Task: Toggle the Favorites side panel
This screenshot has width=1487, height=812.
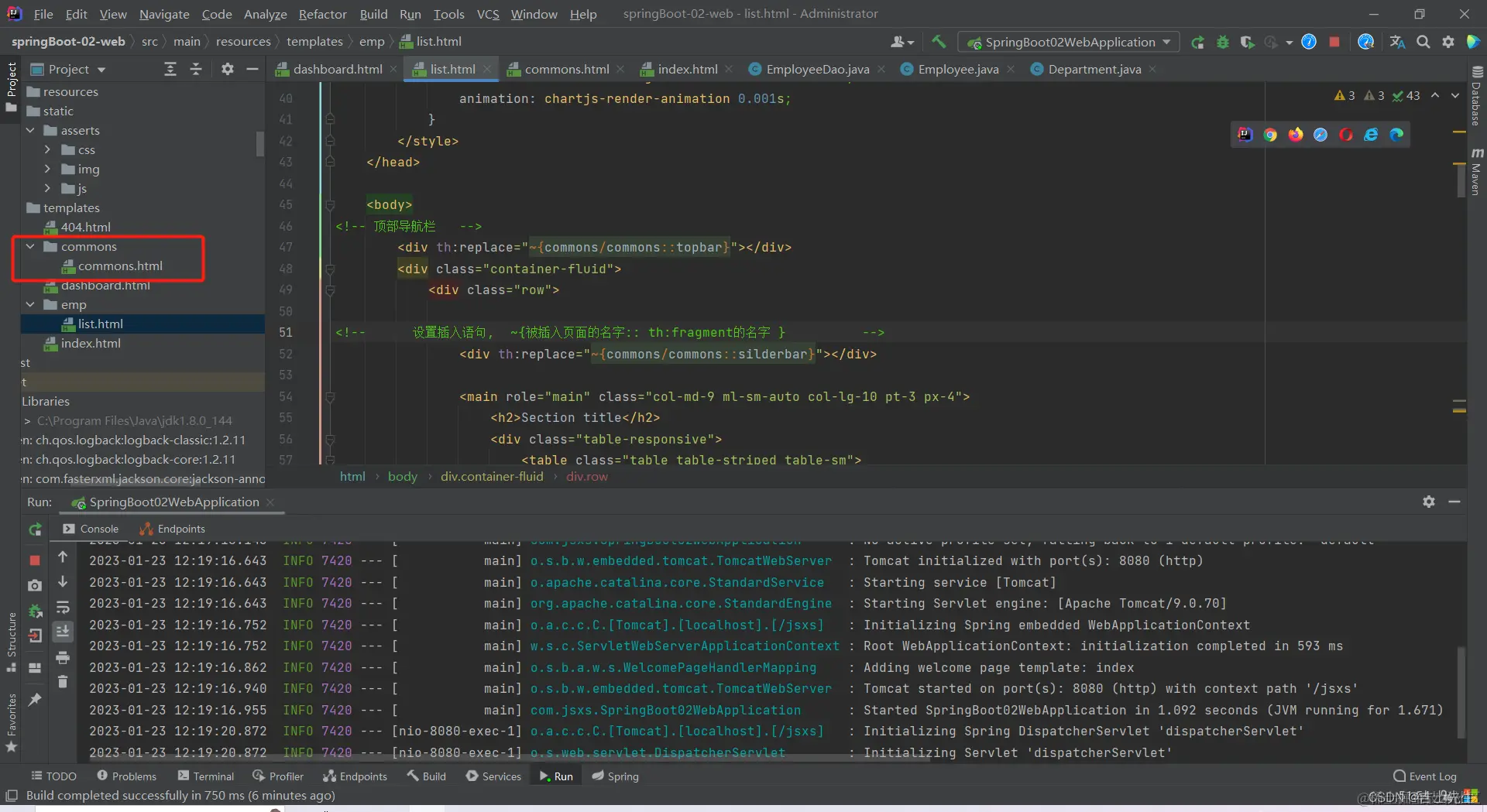Action: 12,723
